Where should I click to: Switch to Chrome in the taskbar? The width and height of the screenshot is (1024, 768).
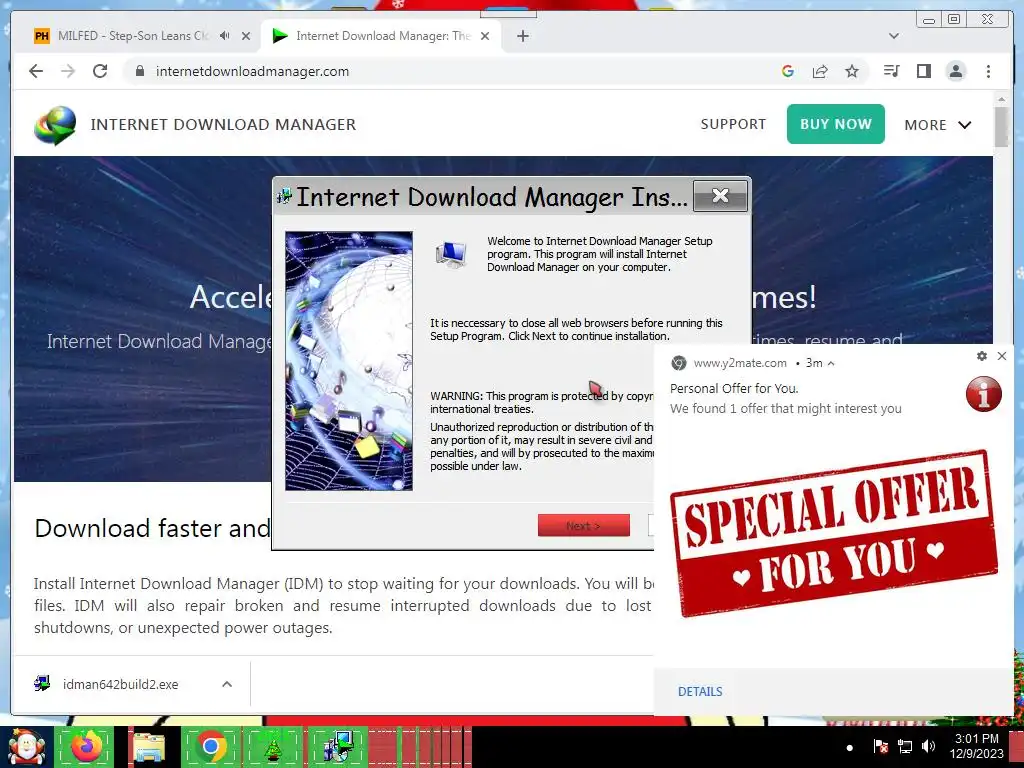coord(210,746)
